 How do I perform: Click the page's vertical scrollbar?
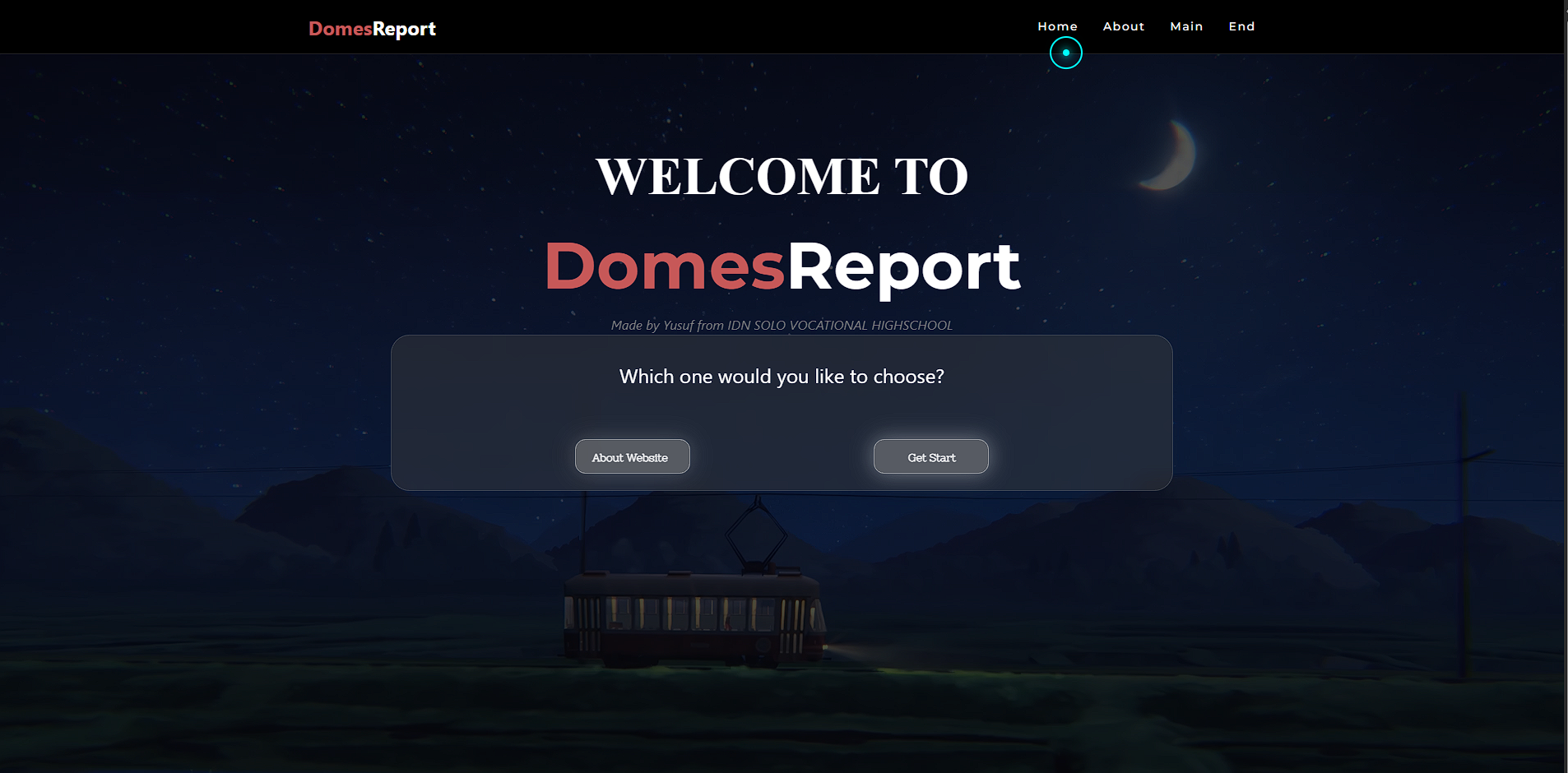(1565, 386)
